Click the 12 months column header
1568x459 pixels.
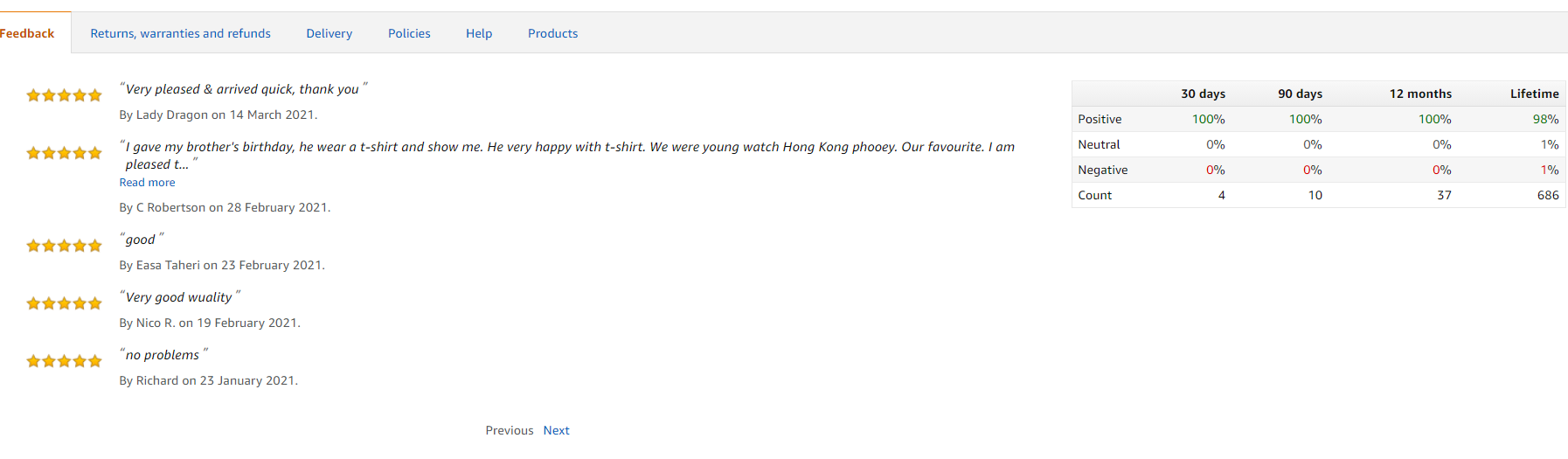(x=1420, y=94)
